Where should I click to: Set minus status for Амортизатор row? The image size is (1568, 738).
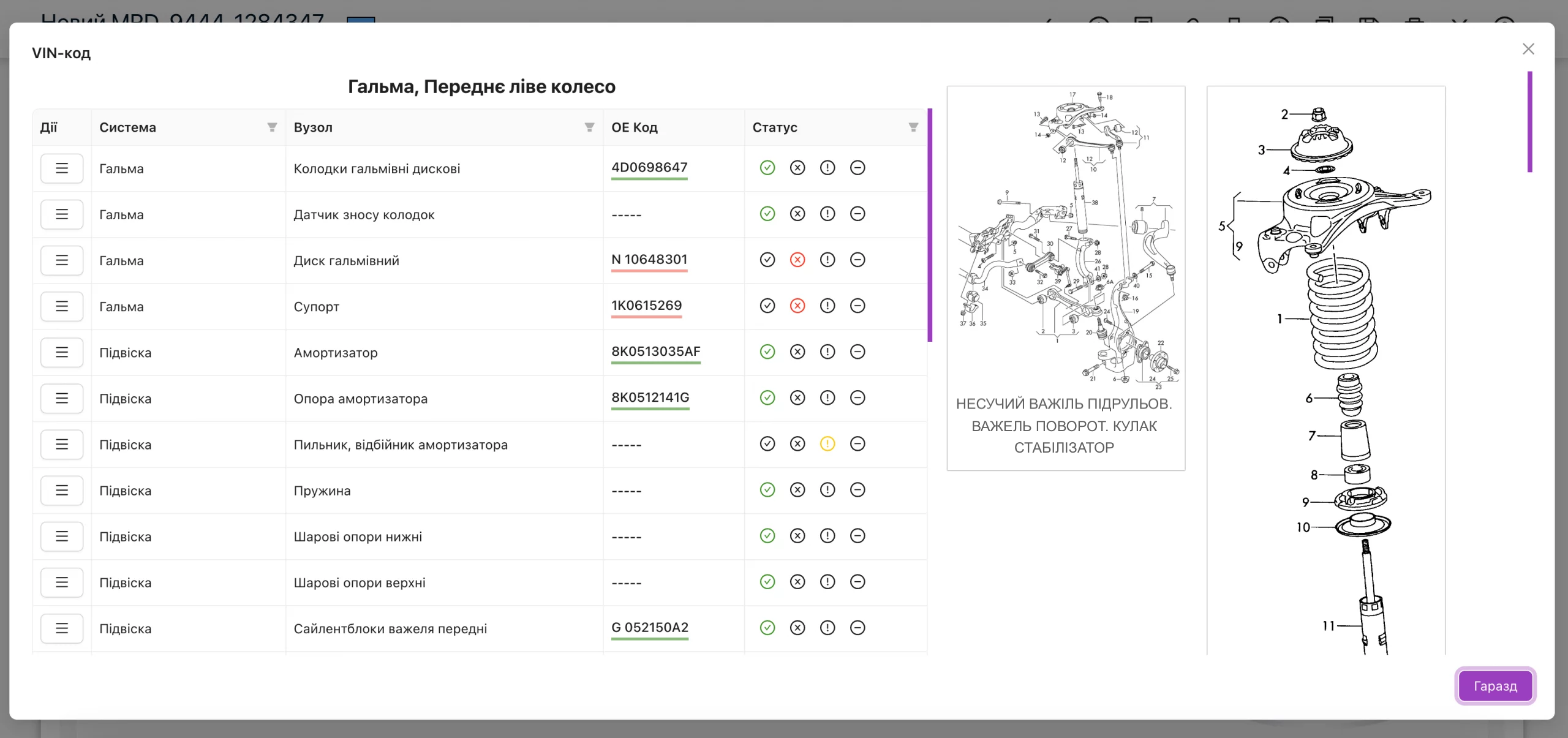[858, 352]
